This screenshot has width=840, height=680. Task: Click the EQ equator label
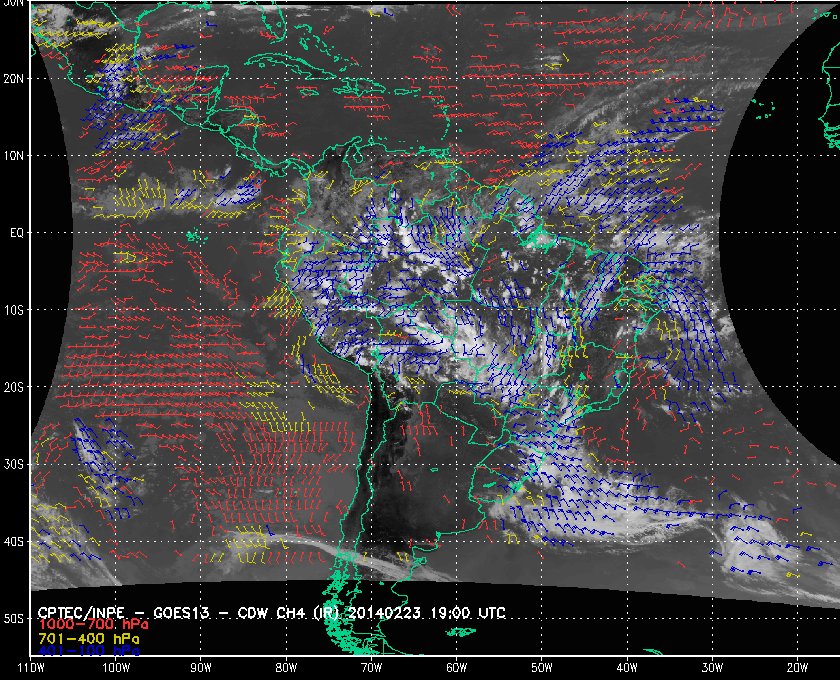(17, 233)
